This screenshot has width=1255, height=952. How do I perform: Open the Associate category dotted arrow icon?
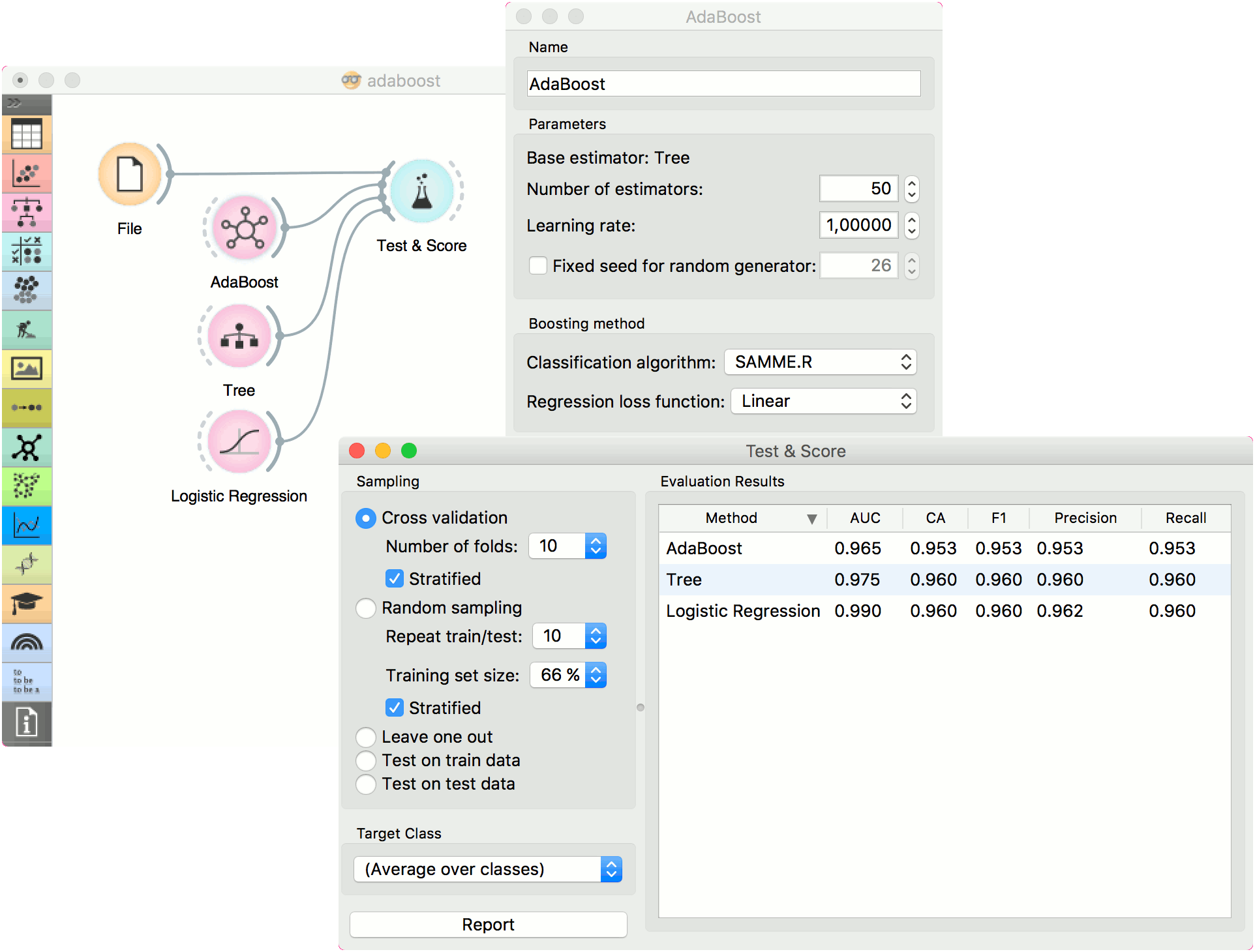click(x=27, y=408)
